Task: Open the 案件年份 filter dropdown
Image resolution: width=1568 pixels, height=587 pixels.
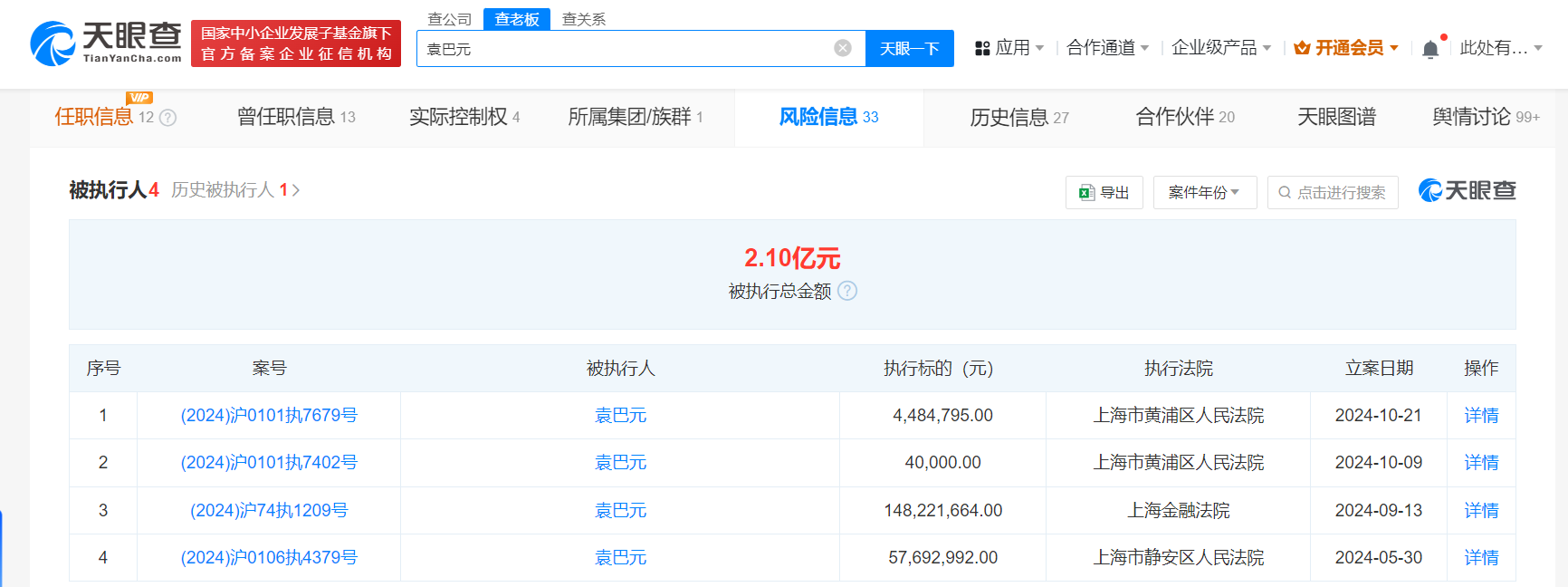Action: tap(1204, 193)
